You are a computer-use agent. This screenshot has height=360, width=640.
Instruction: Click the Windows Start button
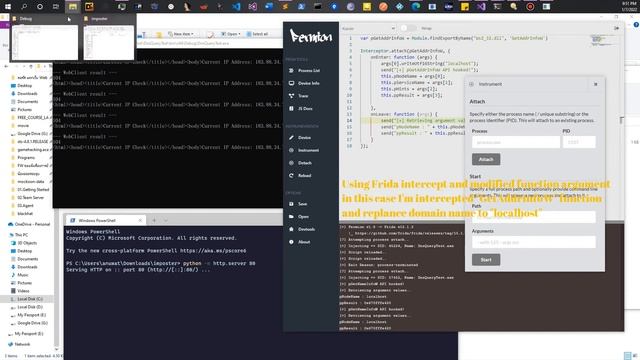[8, 7]
